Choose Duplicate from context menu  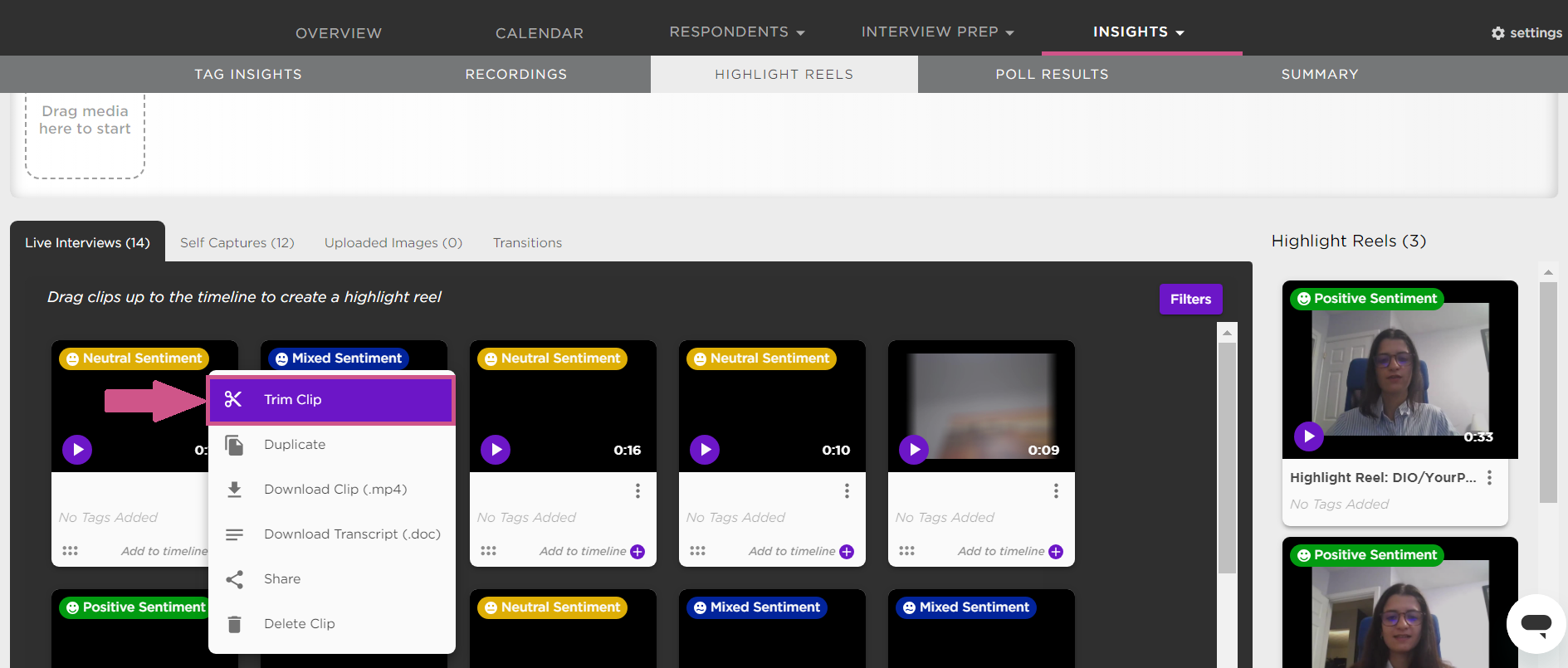(331, 445)
